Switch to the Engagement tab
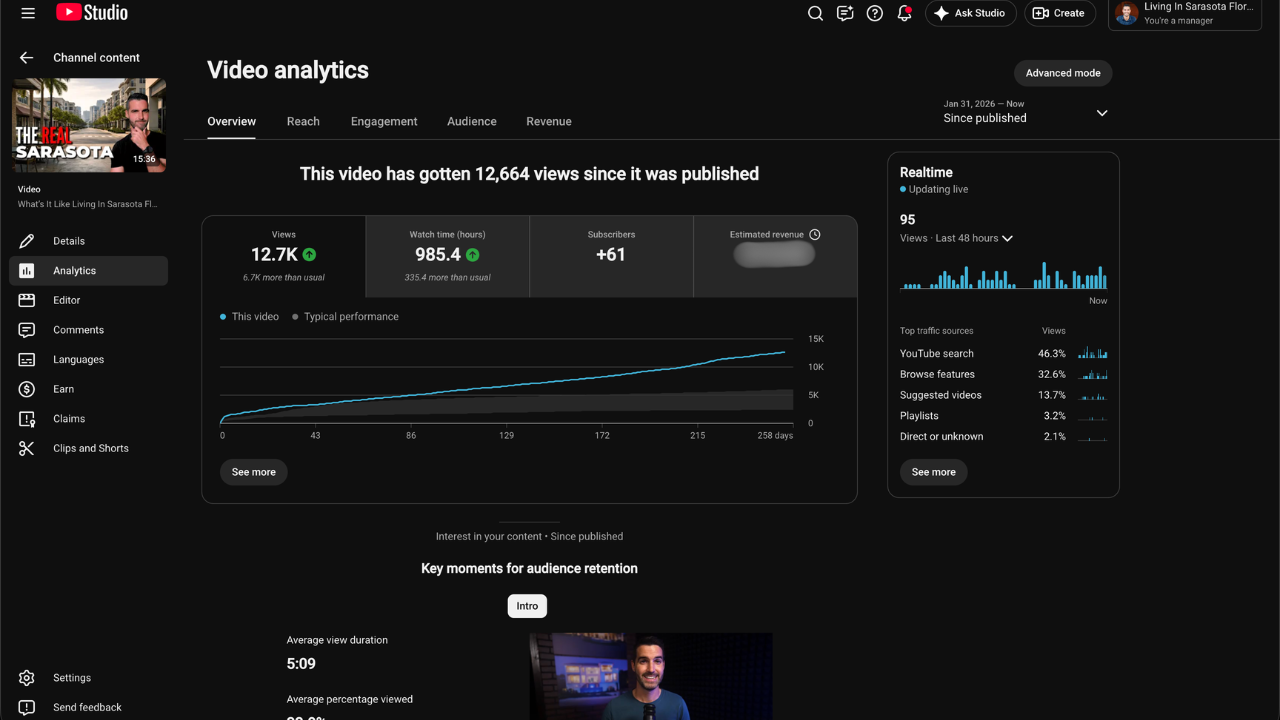The image size is (1280, 720). tap(384, 121)
